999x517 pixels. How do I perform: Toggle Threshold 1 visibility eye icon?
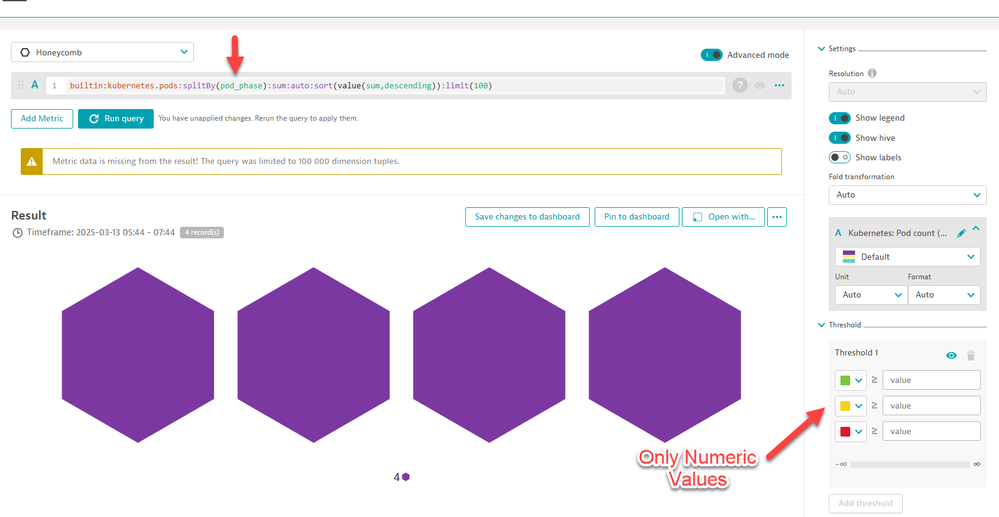point(951,355)
